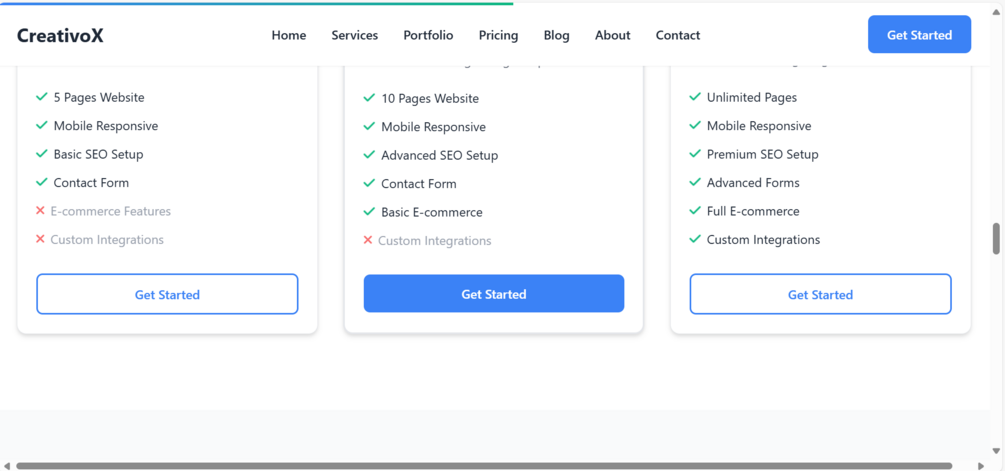Click the CreativoX logo
The height and width of the screenshot is (471, 1005).
[x=60, y=36]
